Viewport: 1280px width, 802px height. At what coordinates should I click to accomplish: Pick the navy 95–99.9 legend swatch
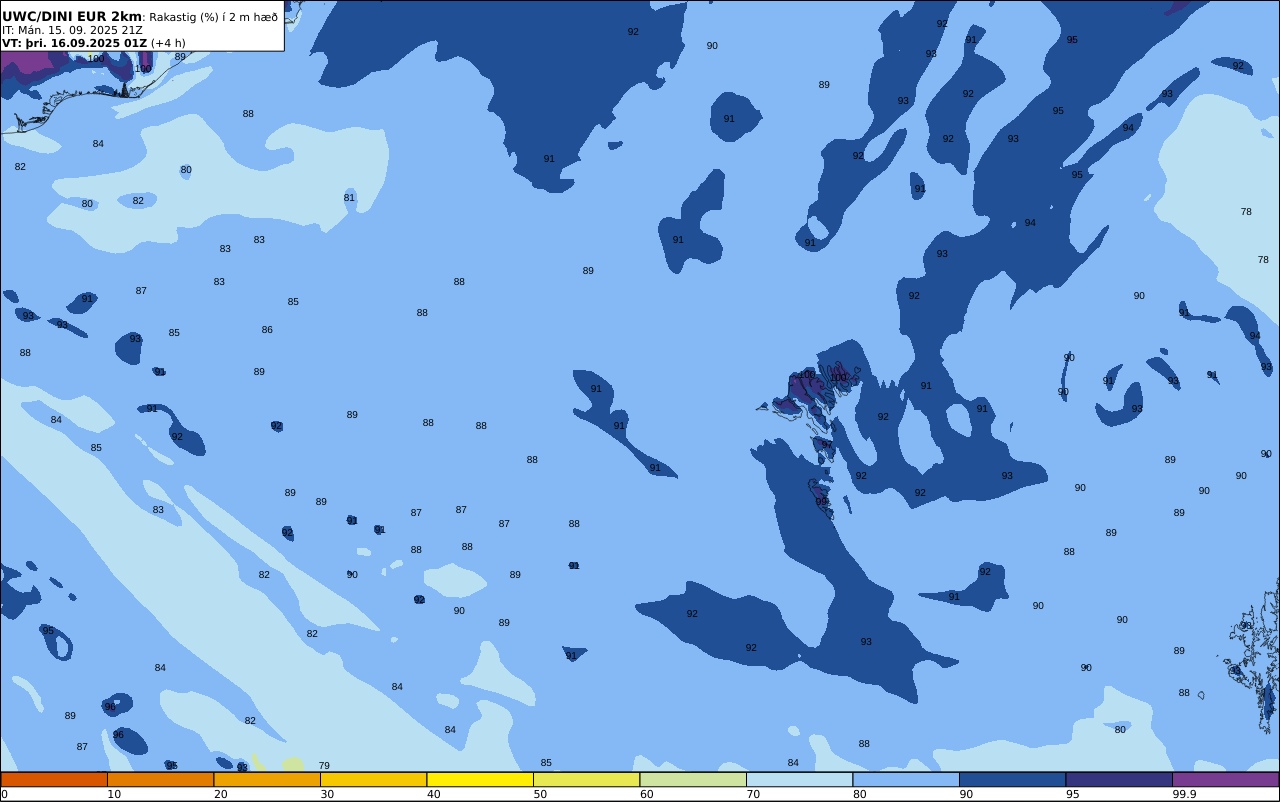click(1119, 779)
